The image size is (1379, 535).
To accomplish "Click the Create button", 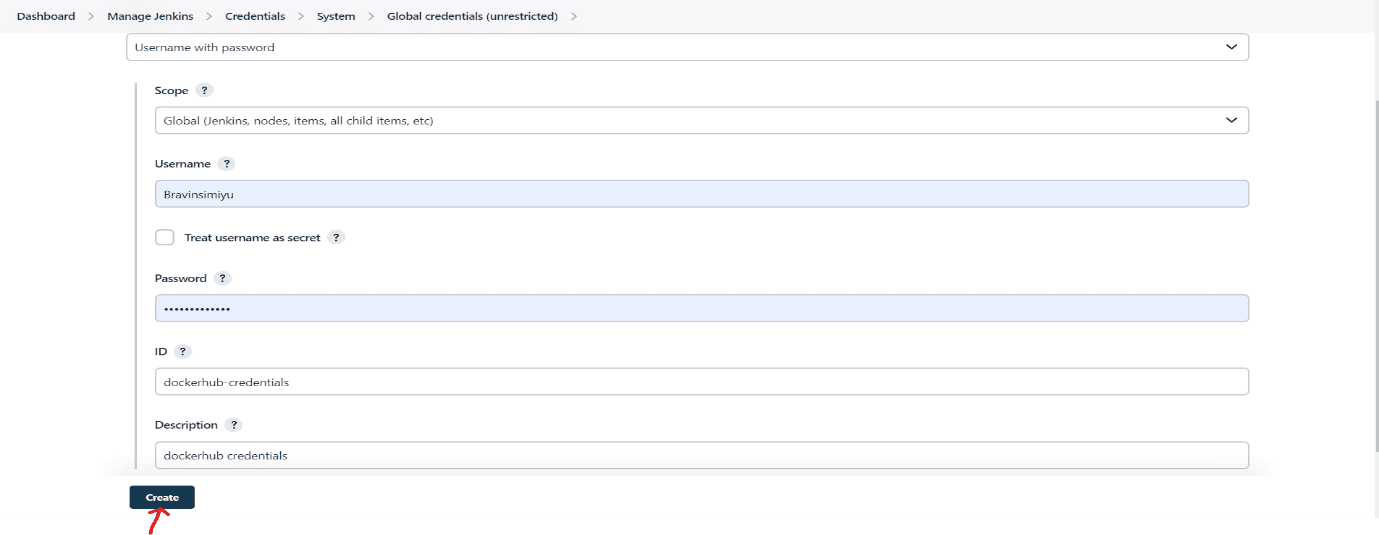I will 162,497.
